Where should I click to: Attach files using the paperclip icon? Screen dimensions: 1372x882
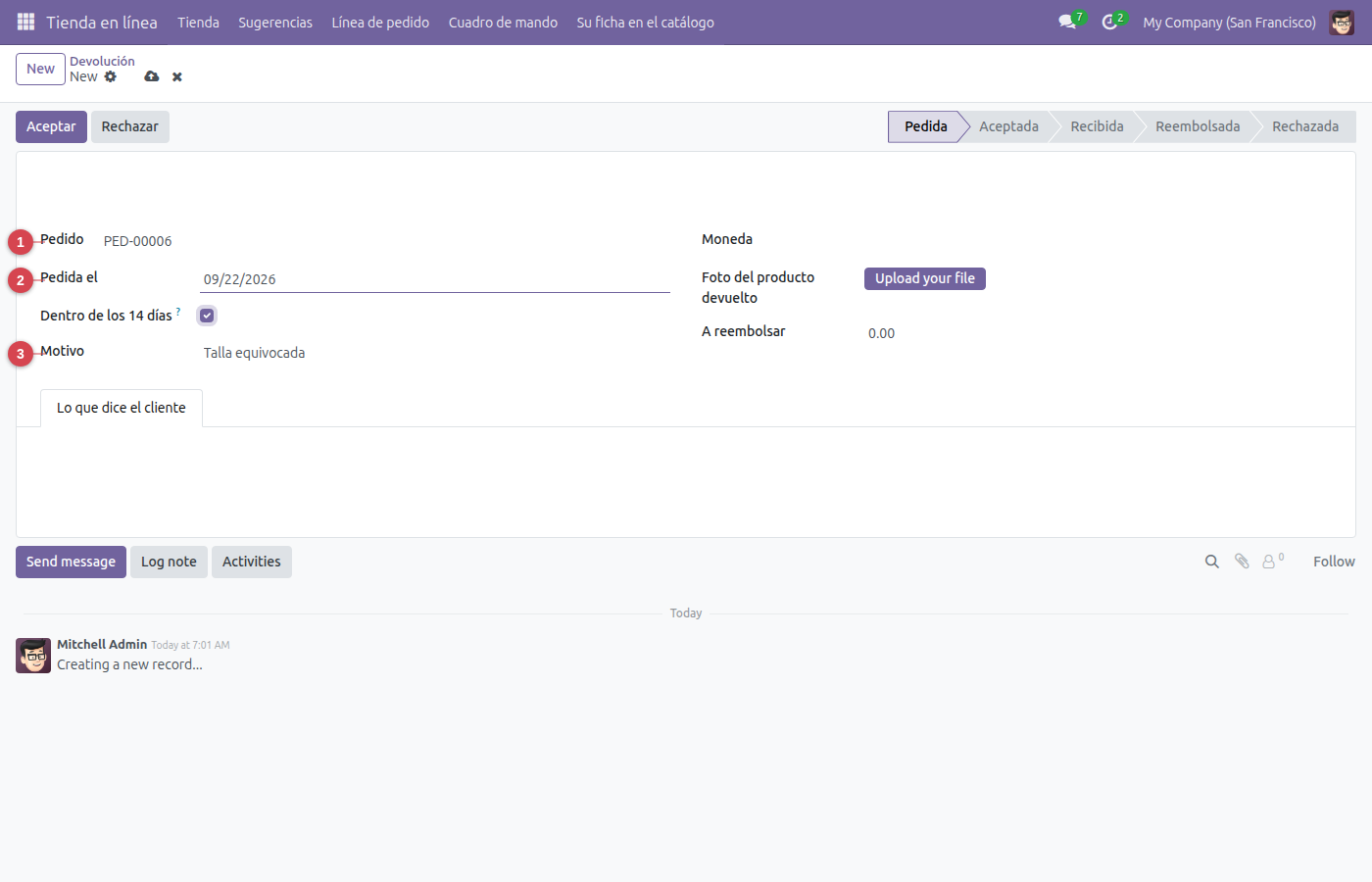tap(1242, 562)
